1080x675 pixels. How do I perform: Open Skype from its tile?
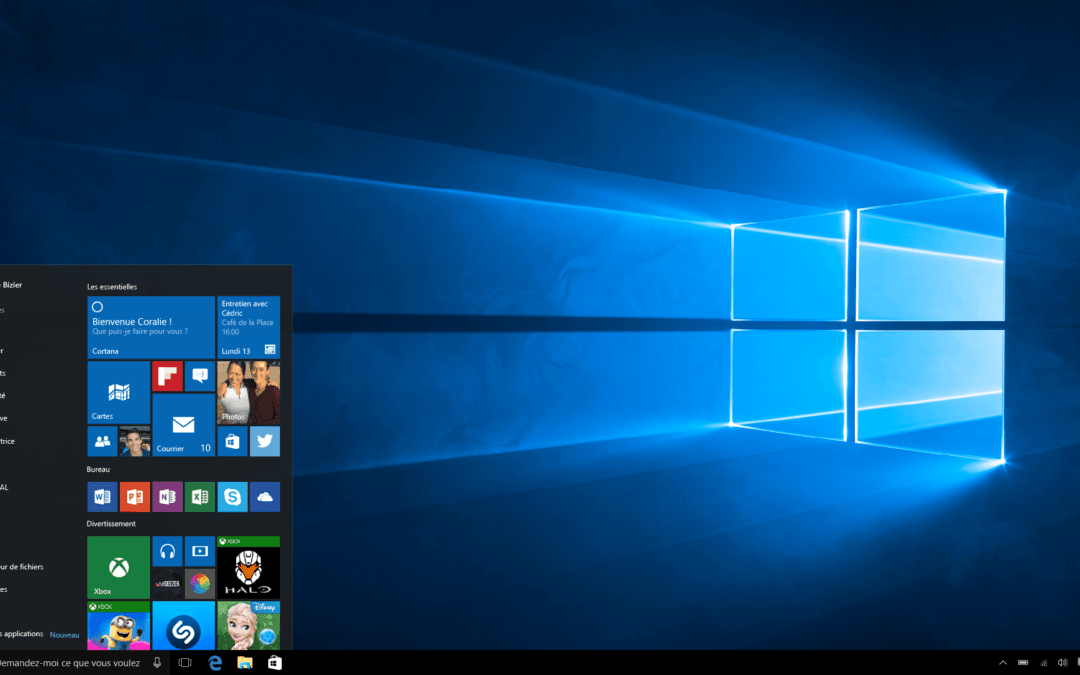[232, 496]
